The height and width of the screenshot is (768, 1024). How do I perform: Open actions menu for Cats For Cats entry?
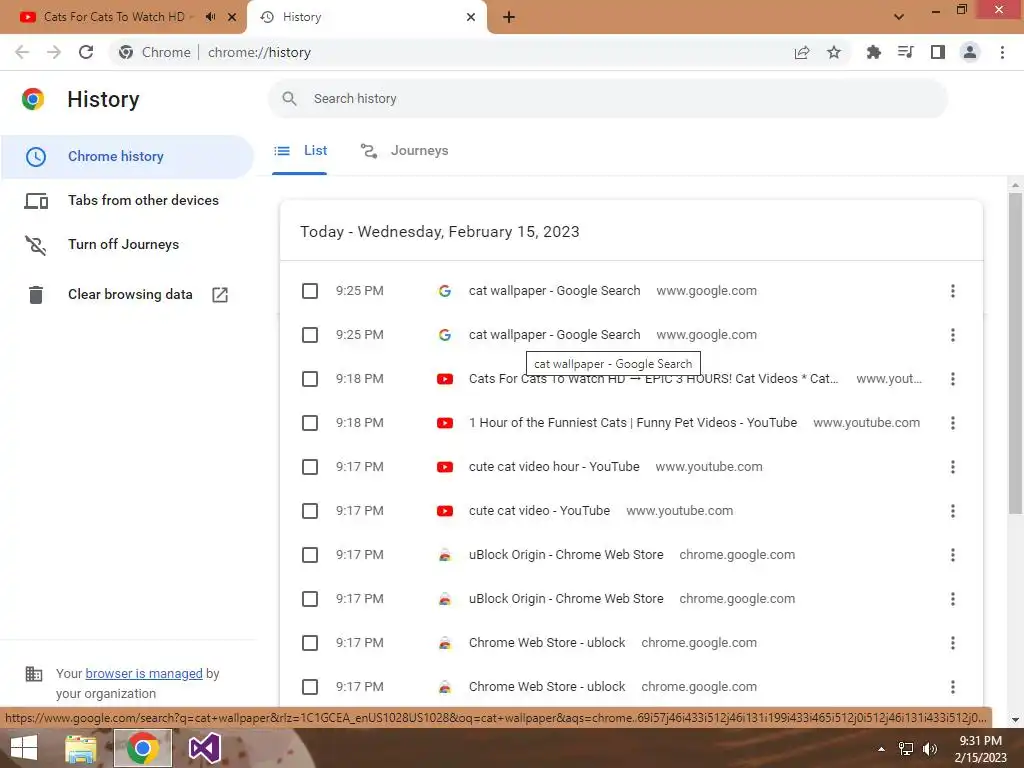[953, 379]
